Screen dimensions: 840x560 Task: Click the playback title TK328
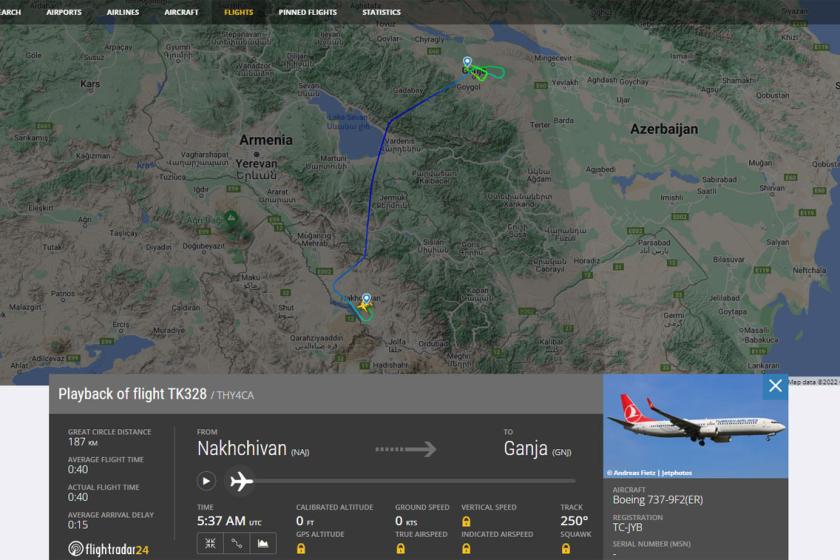tap(132, 394)
